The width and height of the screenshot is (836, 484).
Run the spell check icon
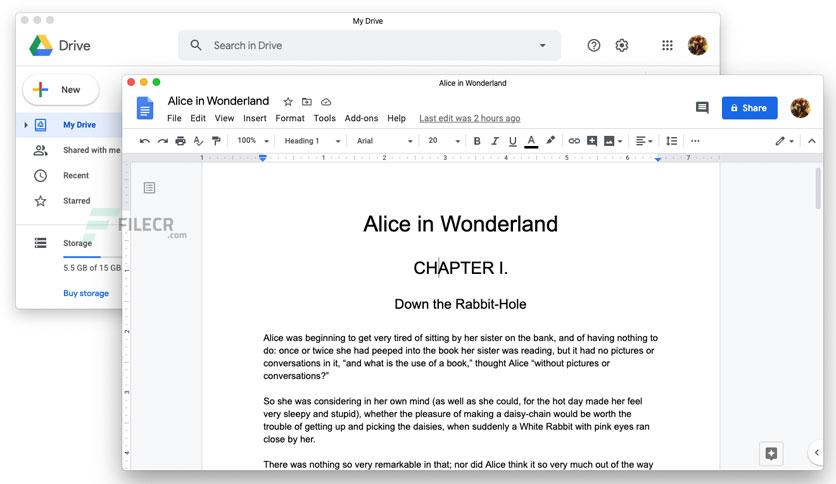[x=198, y=141]
